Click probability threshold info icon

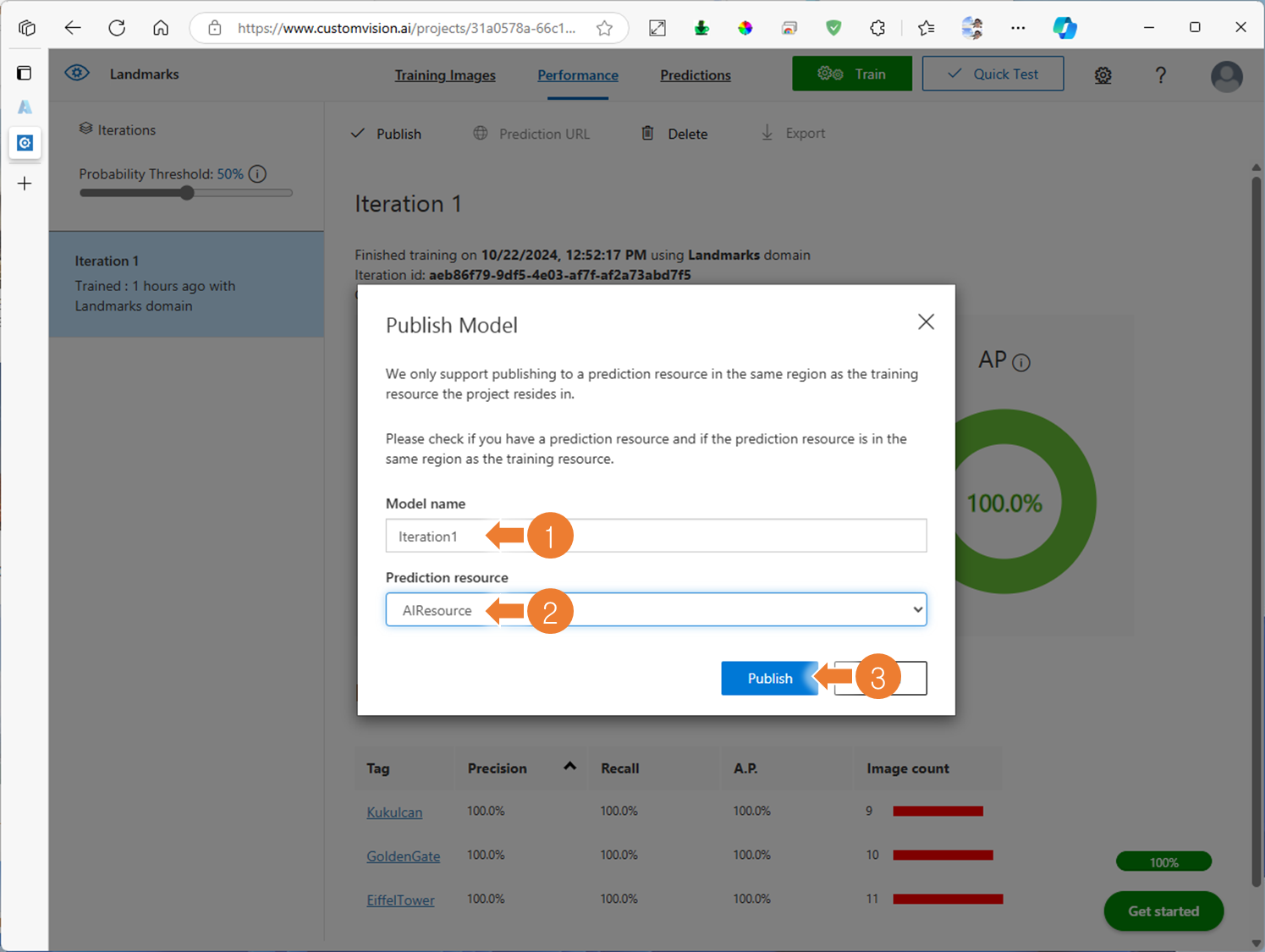pos(258,174)
